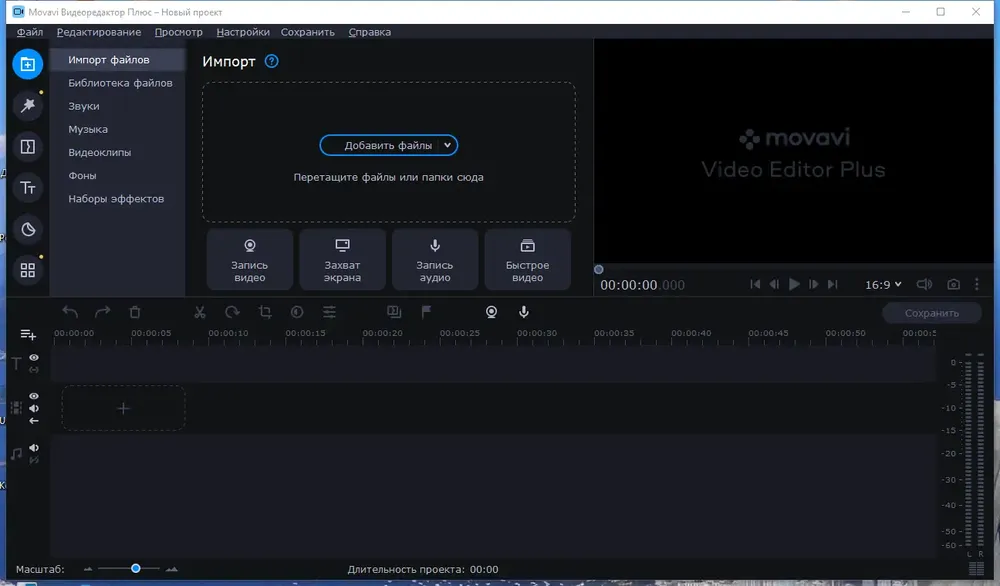This screenshot has height=586, width=1000.
Task: Select Импорт файлов in sidebar list
Action: [117, 60]
